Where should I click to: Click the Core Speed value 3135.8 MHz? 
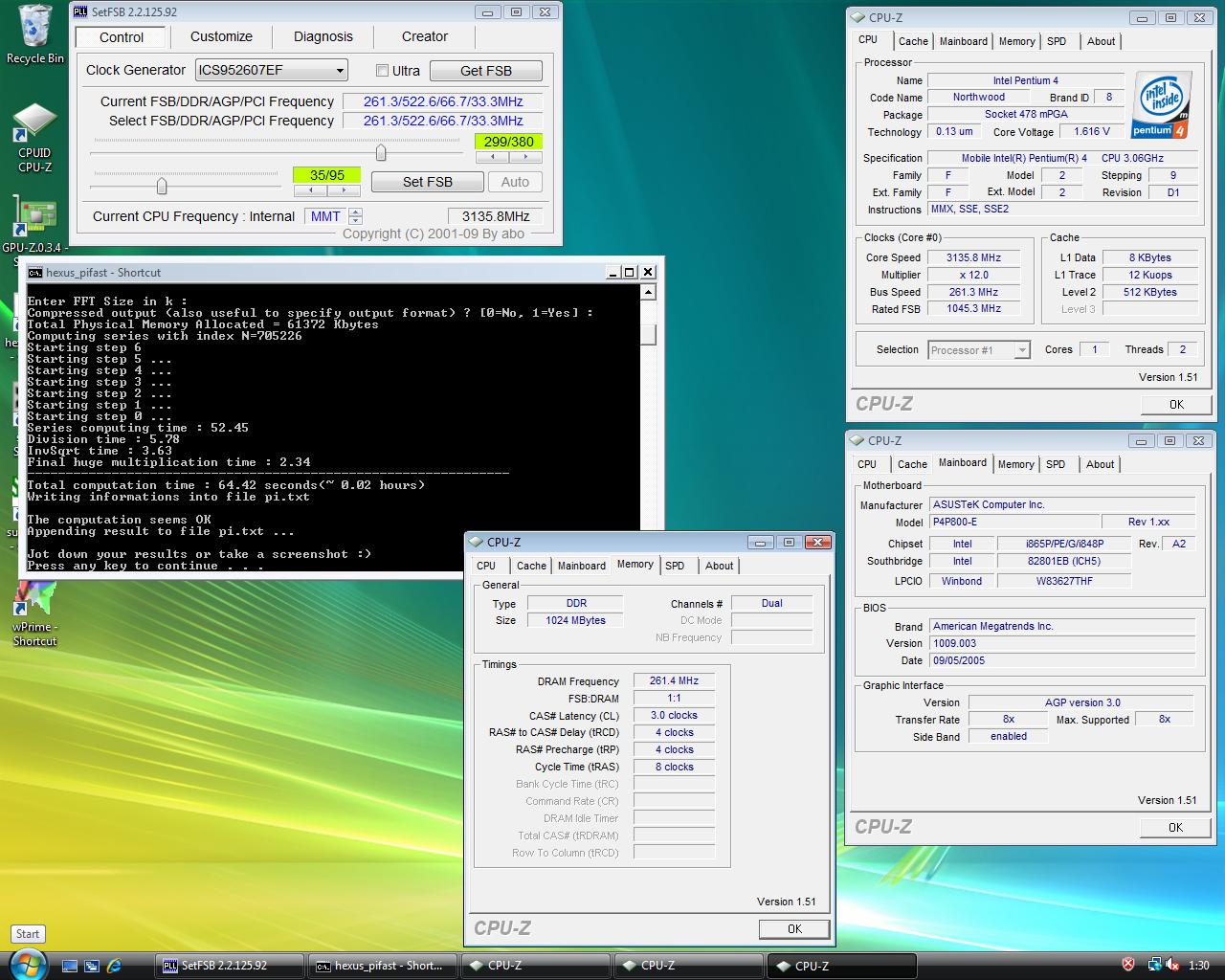pyautogui.click(x=974, y=257)
